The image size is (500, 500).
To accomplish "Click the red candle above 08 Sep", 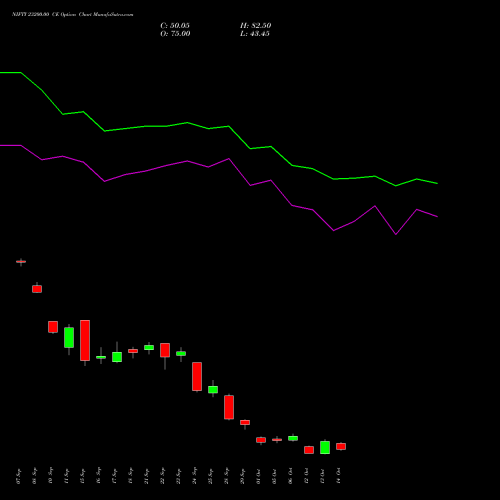I will coord(37,289).
